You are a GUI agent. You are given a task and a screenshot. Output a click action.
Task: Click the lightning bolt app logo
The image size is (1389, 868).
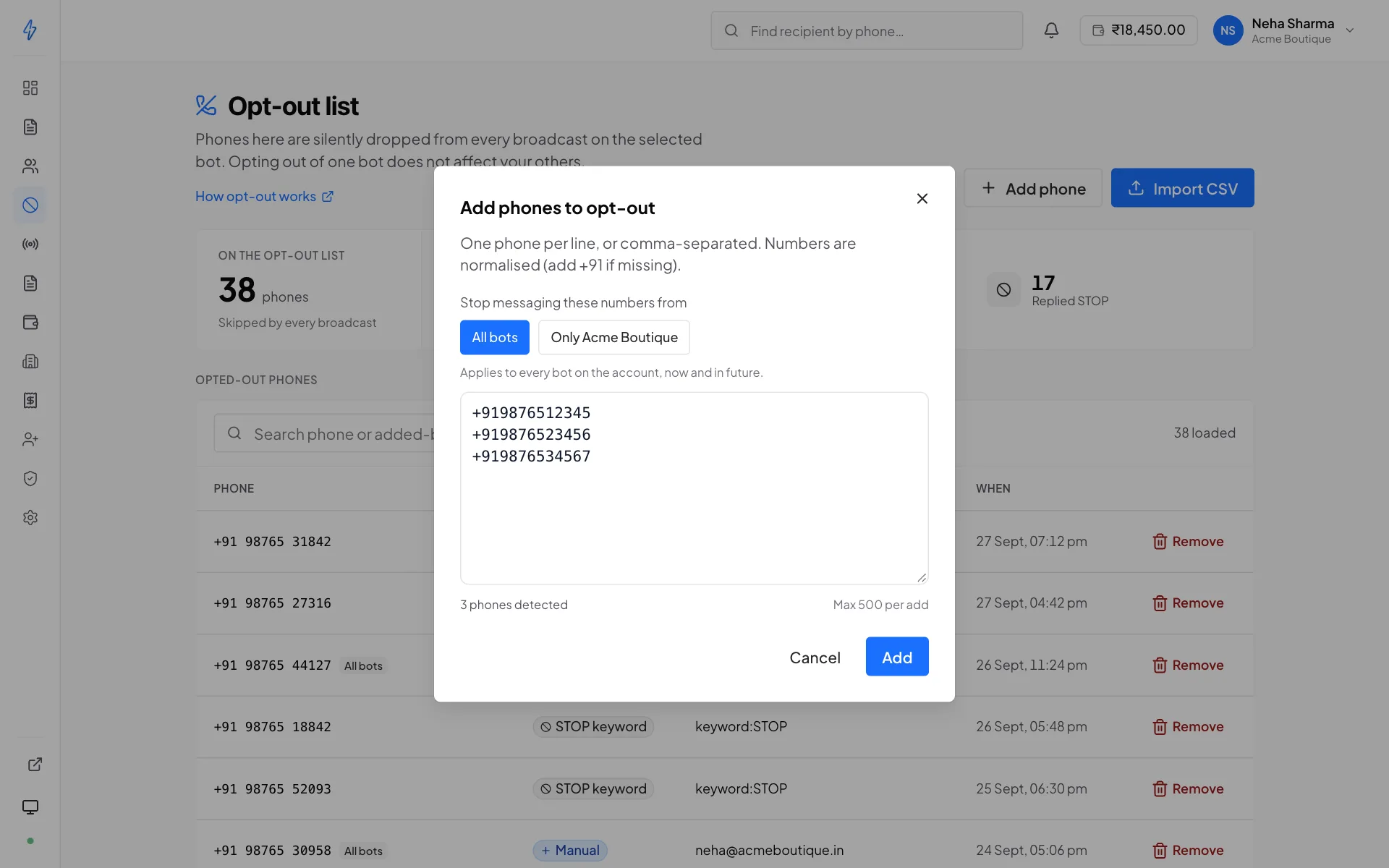(x=30, y=30)
